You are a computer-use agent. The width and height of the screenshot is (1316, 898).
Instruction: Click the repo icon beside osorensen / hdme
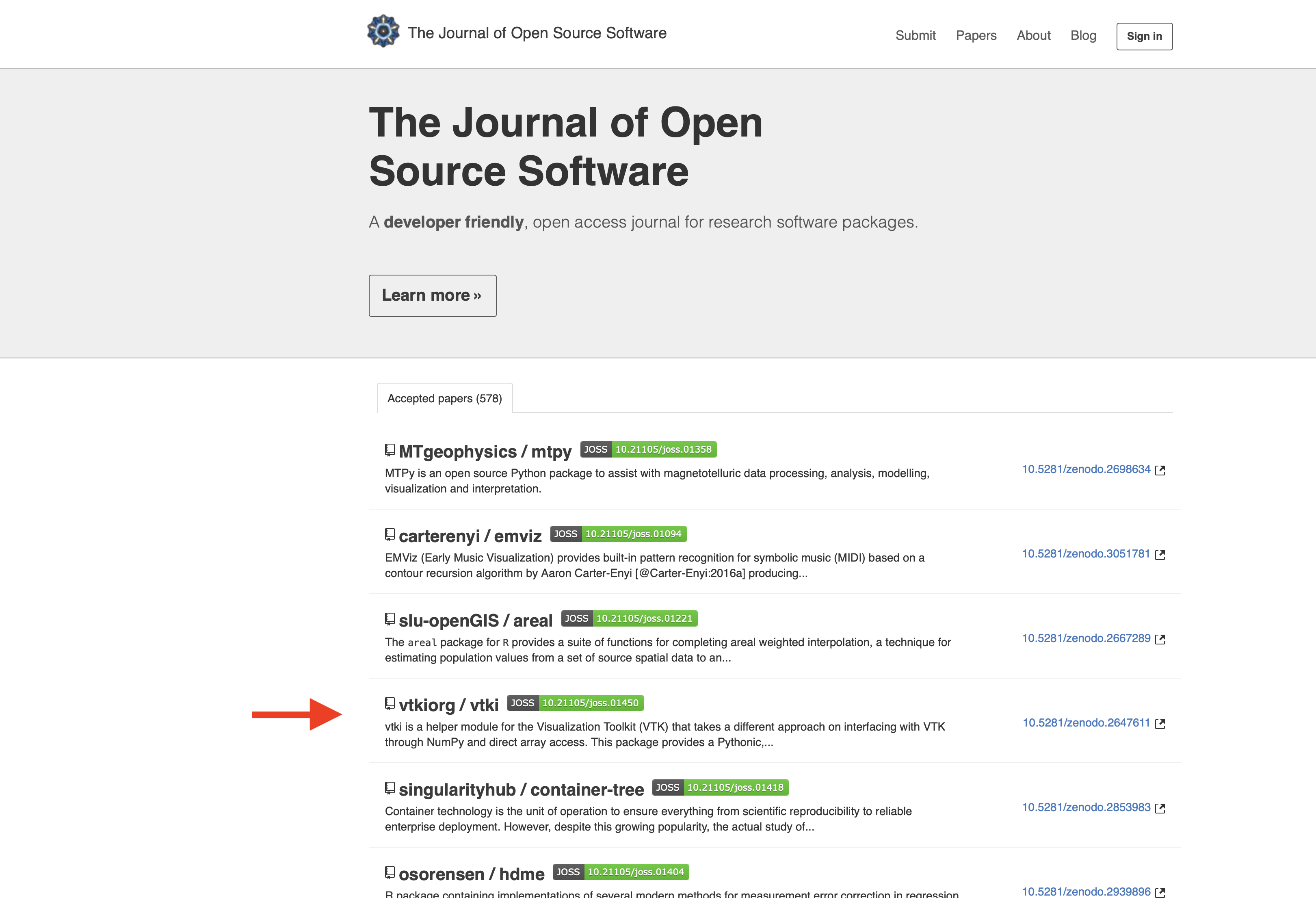(x=390, y=872)
